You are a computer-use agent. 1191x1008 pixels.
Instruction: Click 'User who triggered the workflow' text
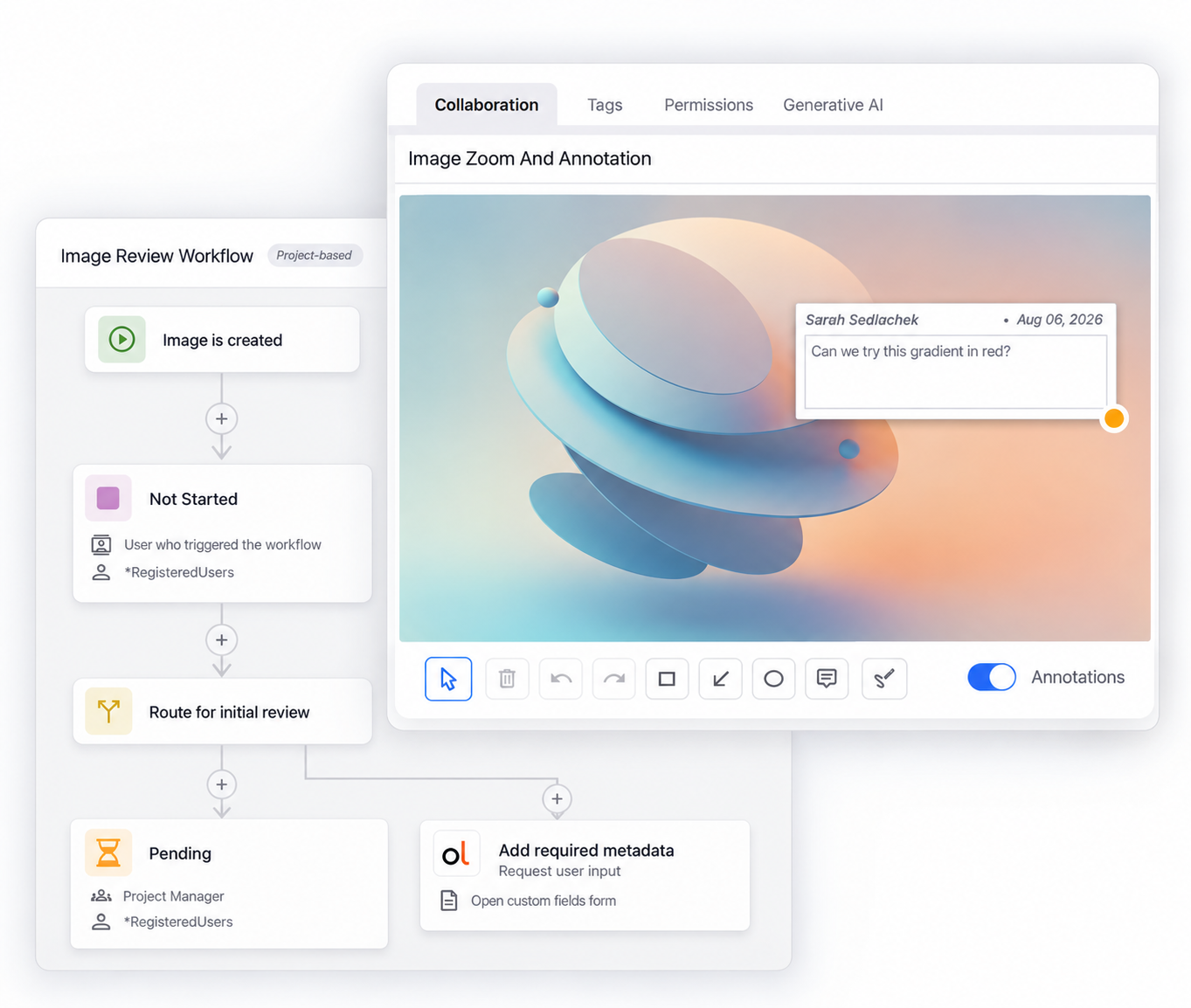coord(223,545)
